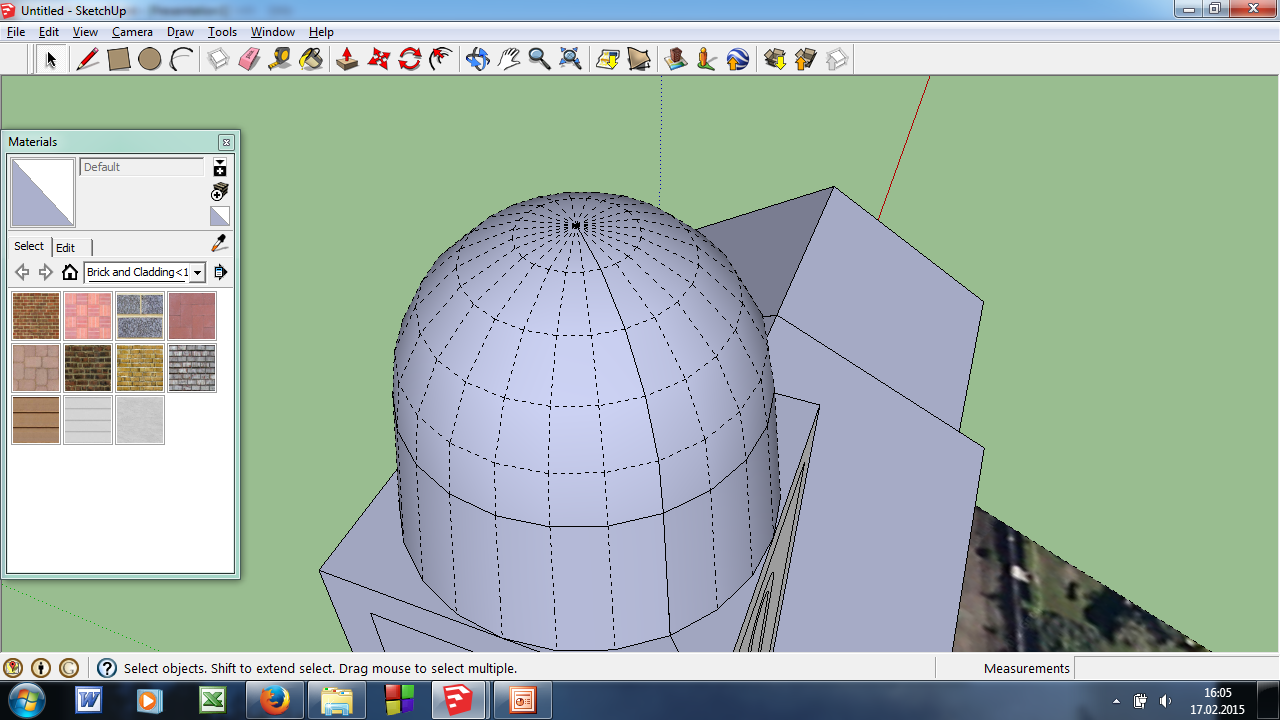1280x720 pixels.
Task: Click the Create Material icon
Action: coord(220,191)
